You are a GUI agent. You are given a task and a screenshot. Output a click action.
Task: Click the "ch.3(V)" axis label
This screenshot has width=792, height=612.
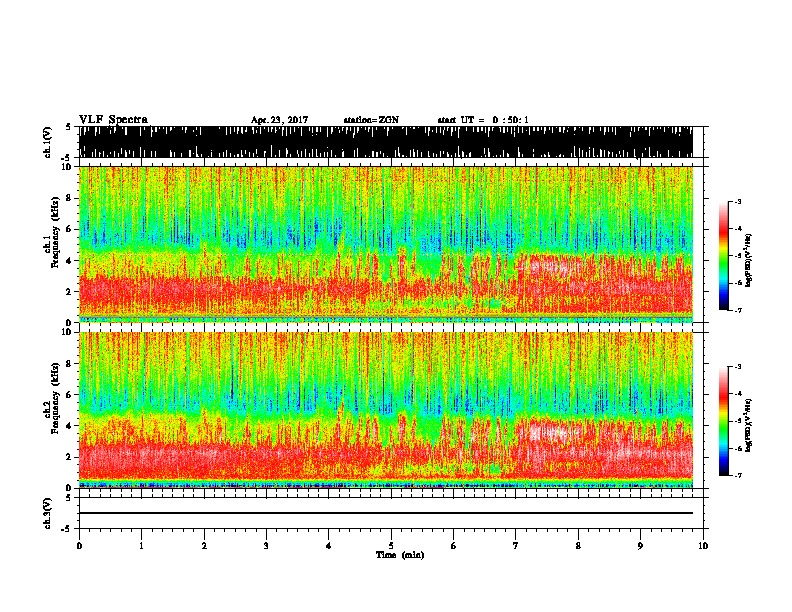coord(47,513)
